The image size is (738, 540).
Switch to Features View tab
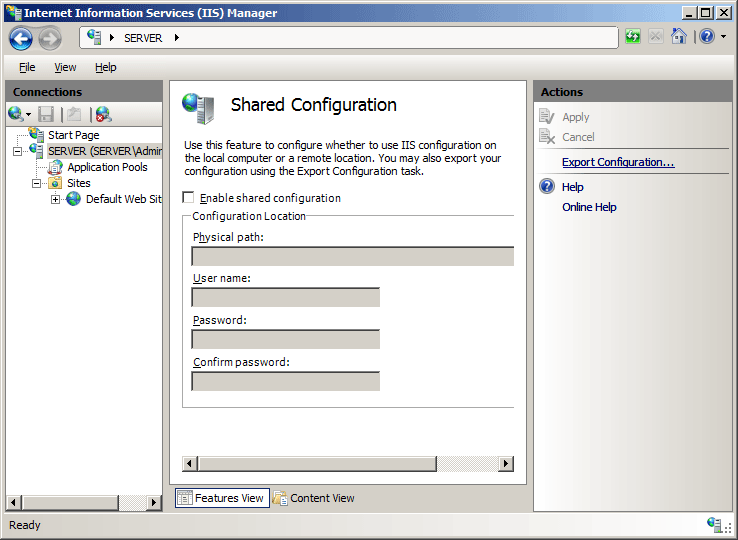click(x=222, y=498)
